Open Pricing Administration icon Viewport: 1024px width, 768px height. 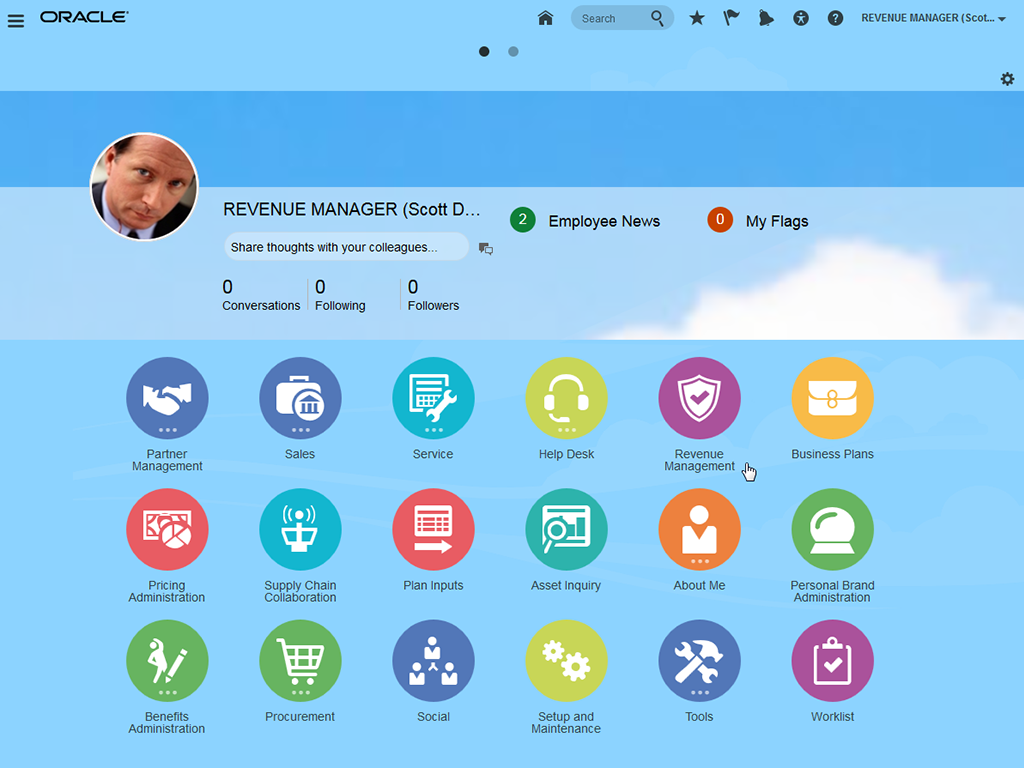(x=167, y=530)
